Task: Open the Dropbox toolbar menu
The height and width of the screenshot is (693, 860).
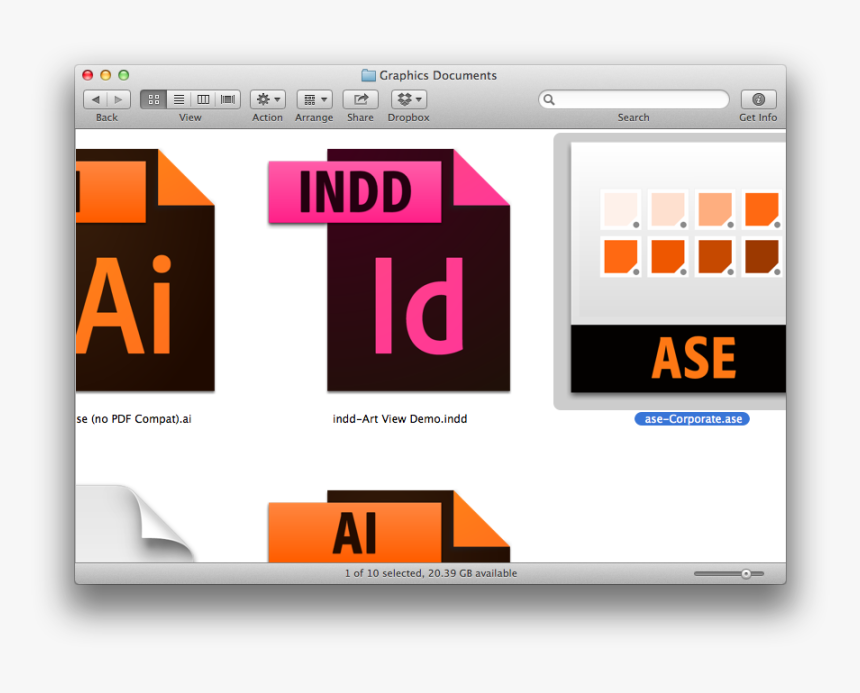Action: [407, 99]
